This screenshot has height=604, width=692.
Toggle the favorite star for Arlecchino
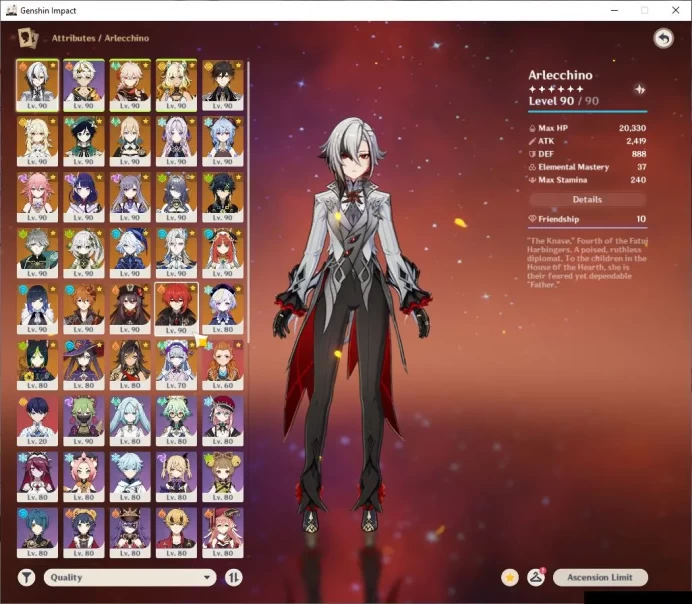click(510, 577)
